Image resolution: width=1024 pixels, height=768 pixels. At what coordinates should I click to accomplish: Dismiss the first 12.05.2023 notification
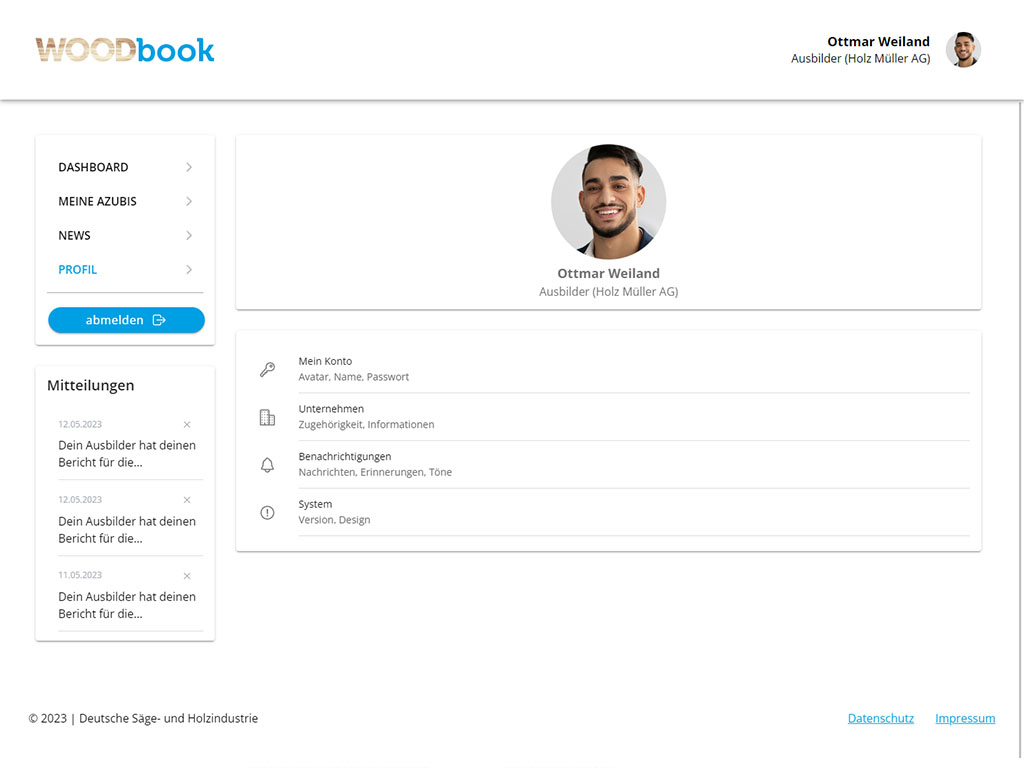(187, 424)
